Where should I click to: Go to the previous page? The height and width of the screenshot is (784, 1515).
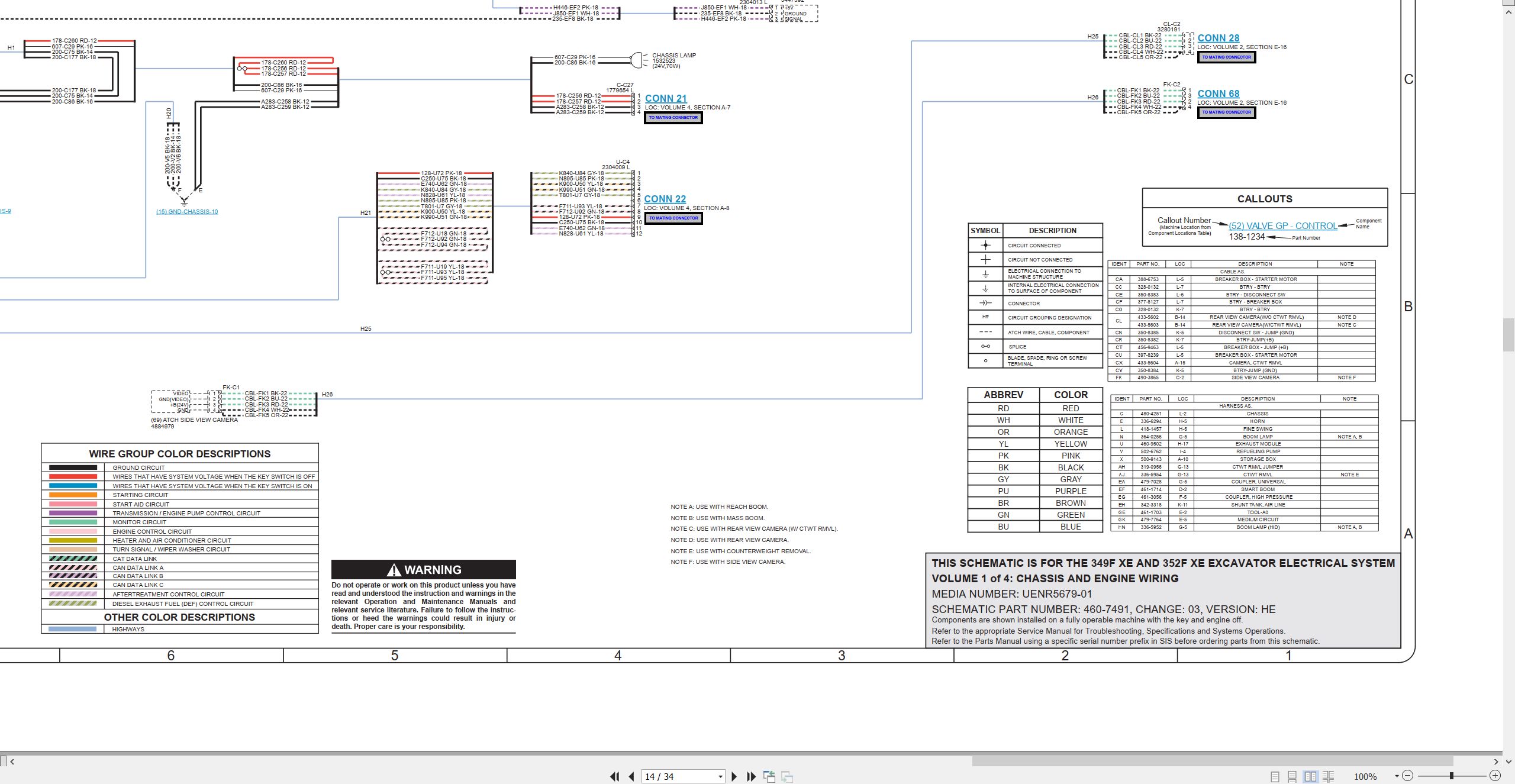tap(631, 776)
